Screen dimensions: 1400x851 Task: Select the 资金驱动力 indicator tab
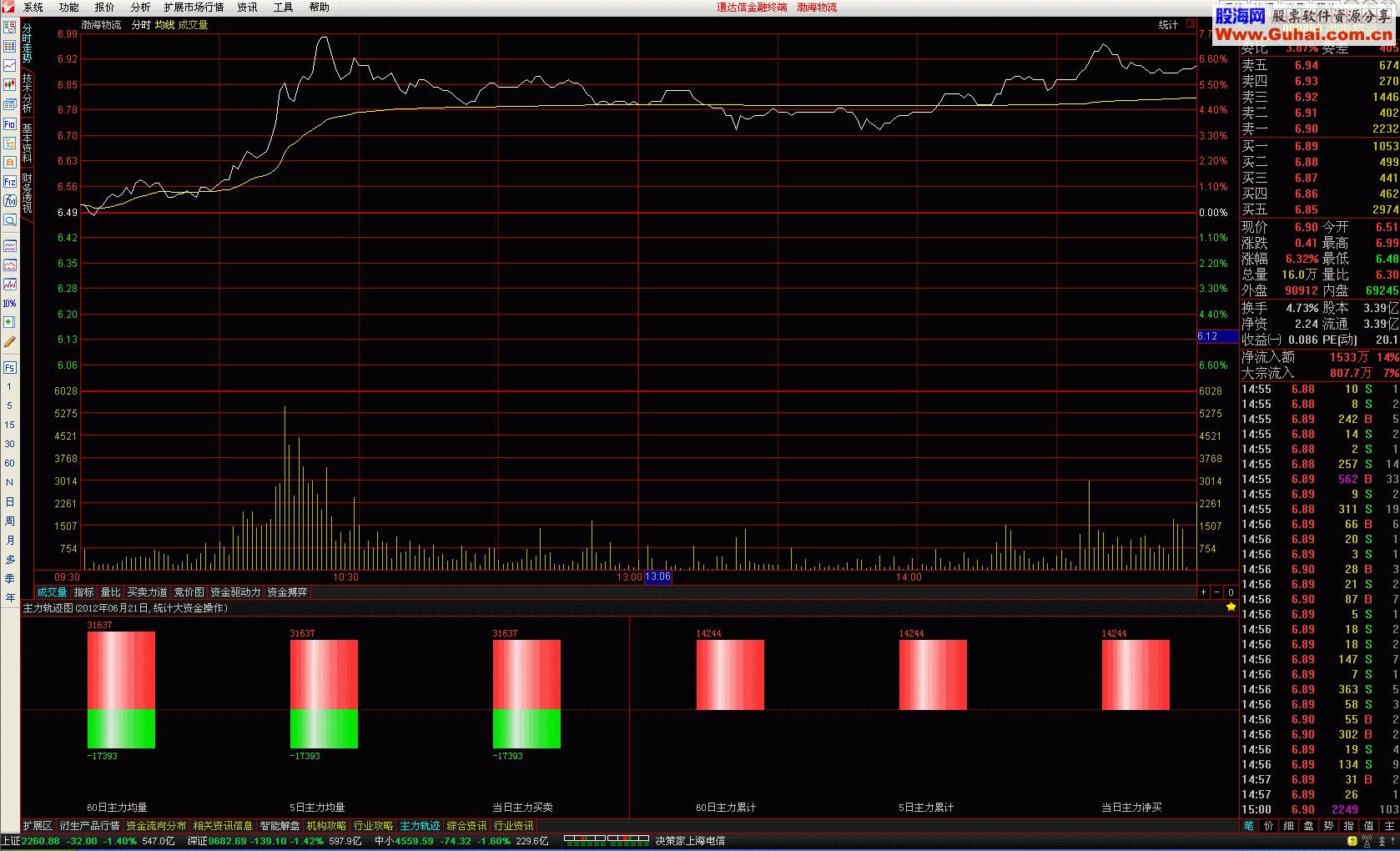(x=235, y=592)
